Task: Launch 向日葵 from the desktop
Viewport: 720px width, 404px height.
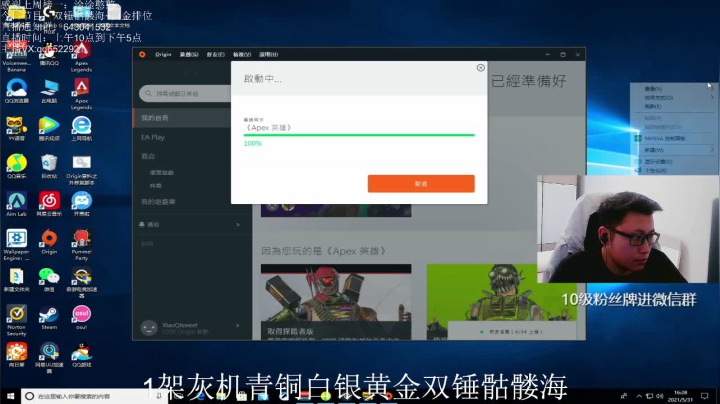Action: click(17, 355)
